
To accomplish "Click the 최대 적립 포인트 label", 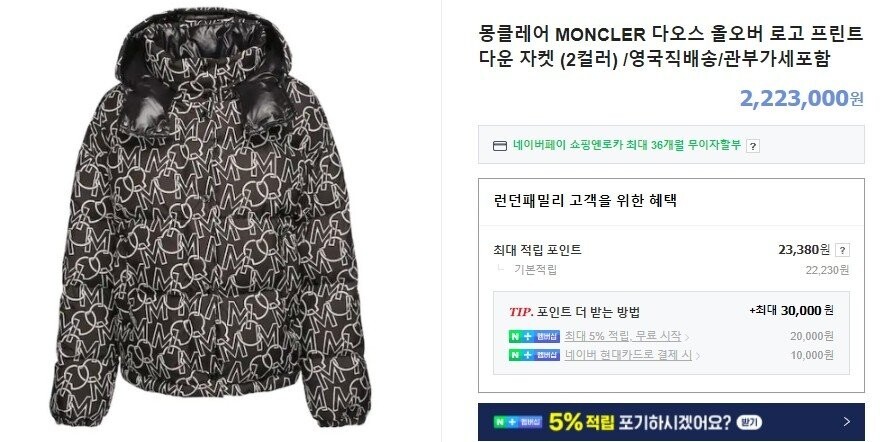I will click(537, 250).
